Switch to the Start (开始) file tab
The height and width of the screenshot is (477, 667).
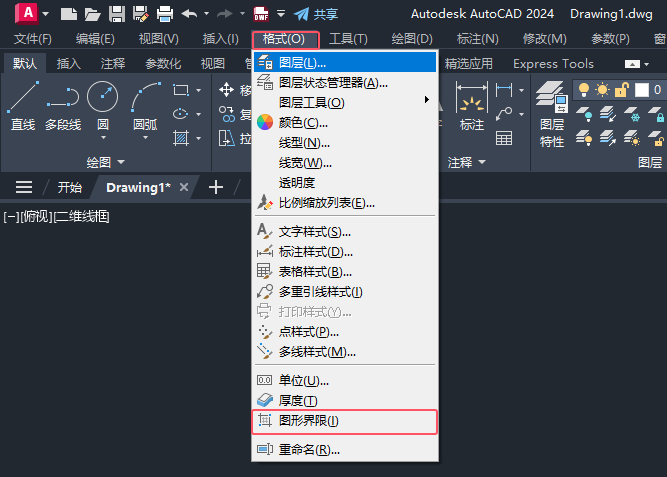pos(70,187)
